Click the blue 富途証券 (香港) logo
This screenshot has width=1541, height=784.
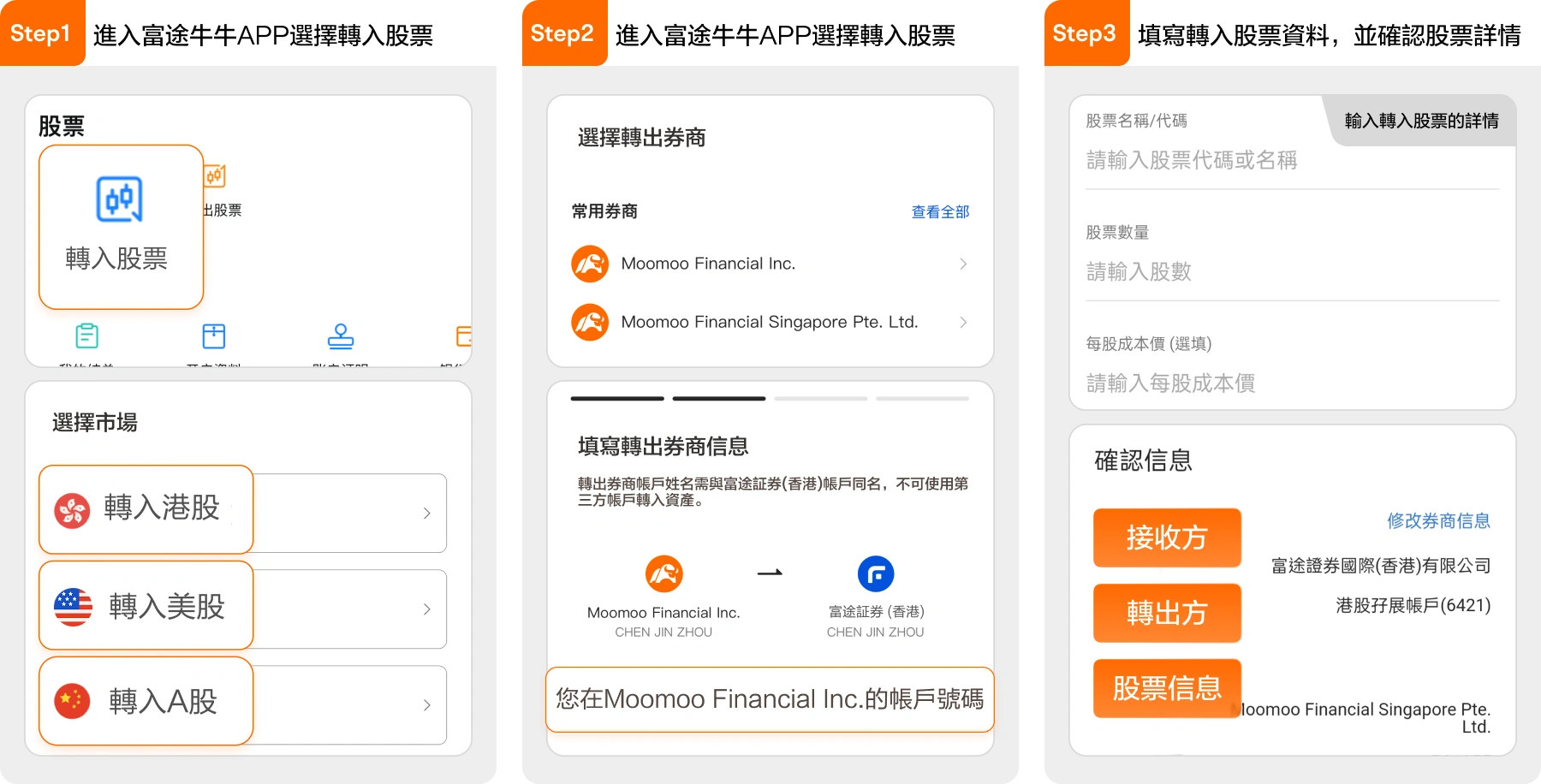876,574
